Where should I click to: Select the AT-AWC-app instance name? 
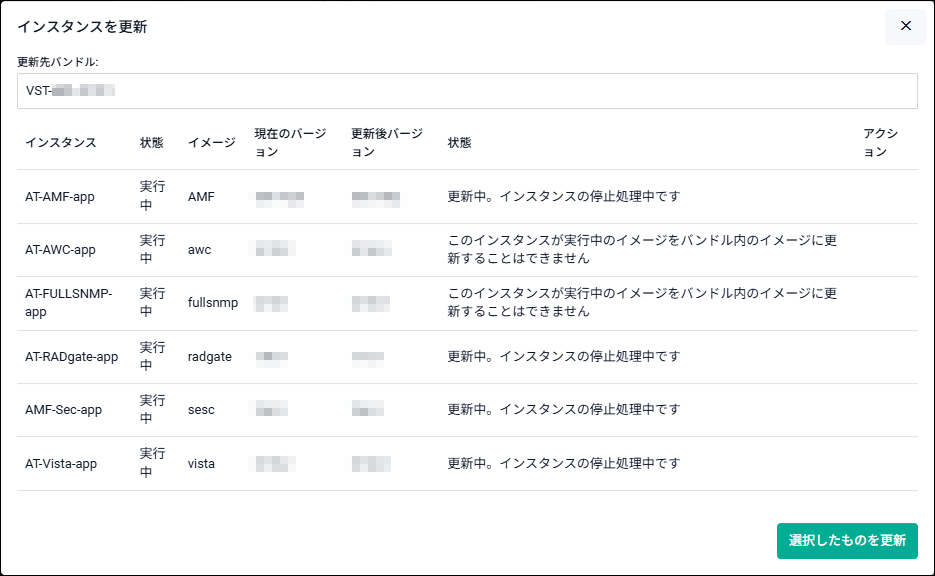[x=60, y=249]
